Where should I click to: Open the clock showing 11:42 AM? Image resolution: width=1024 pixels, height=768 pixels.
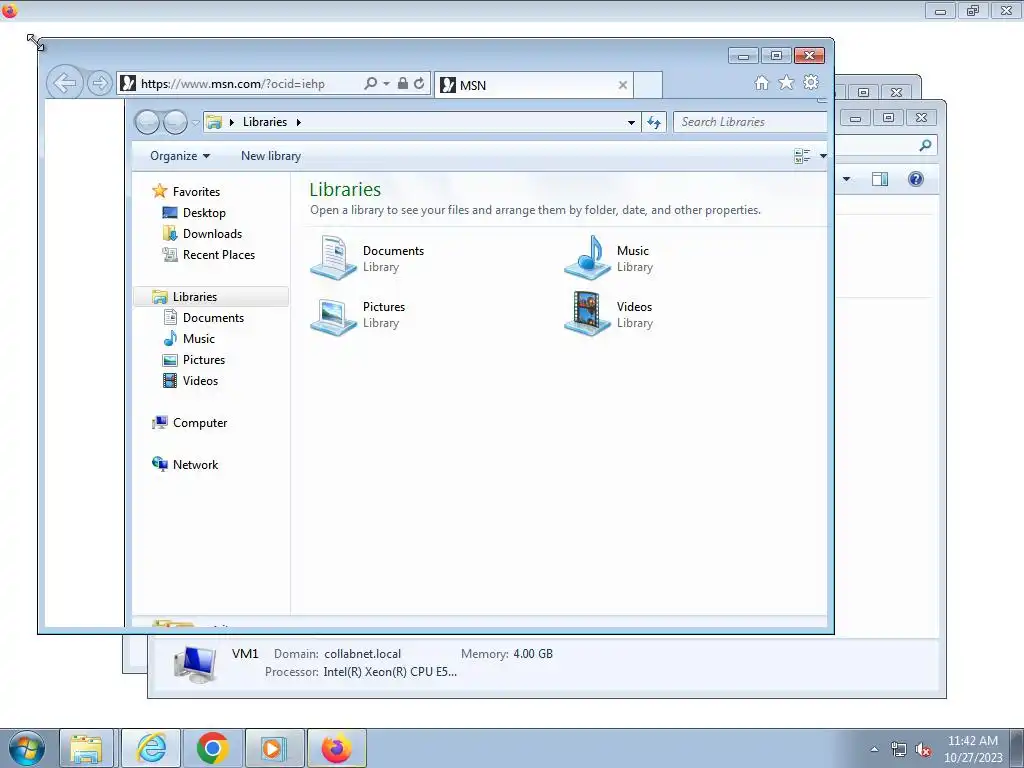click(973, 749)
